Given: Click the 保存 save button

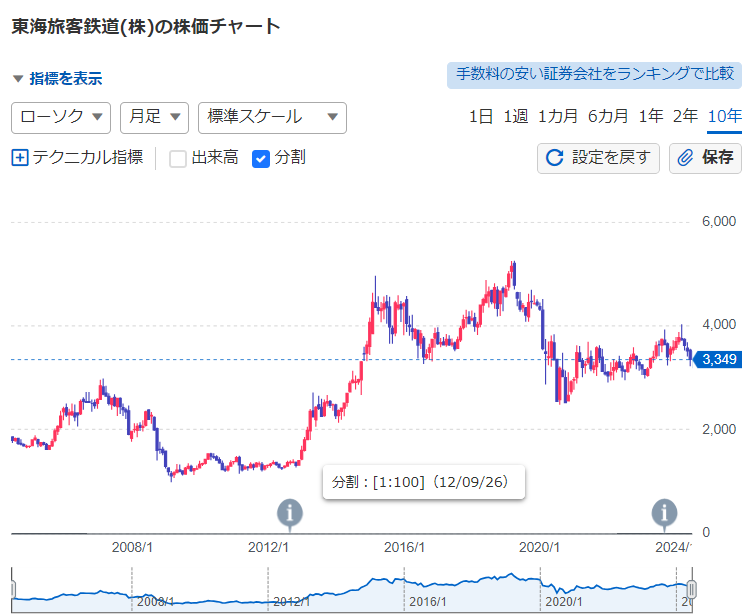Looking at the screenshot, I should point(705,158).
